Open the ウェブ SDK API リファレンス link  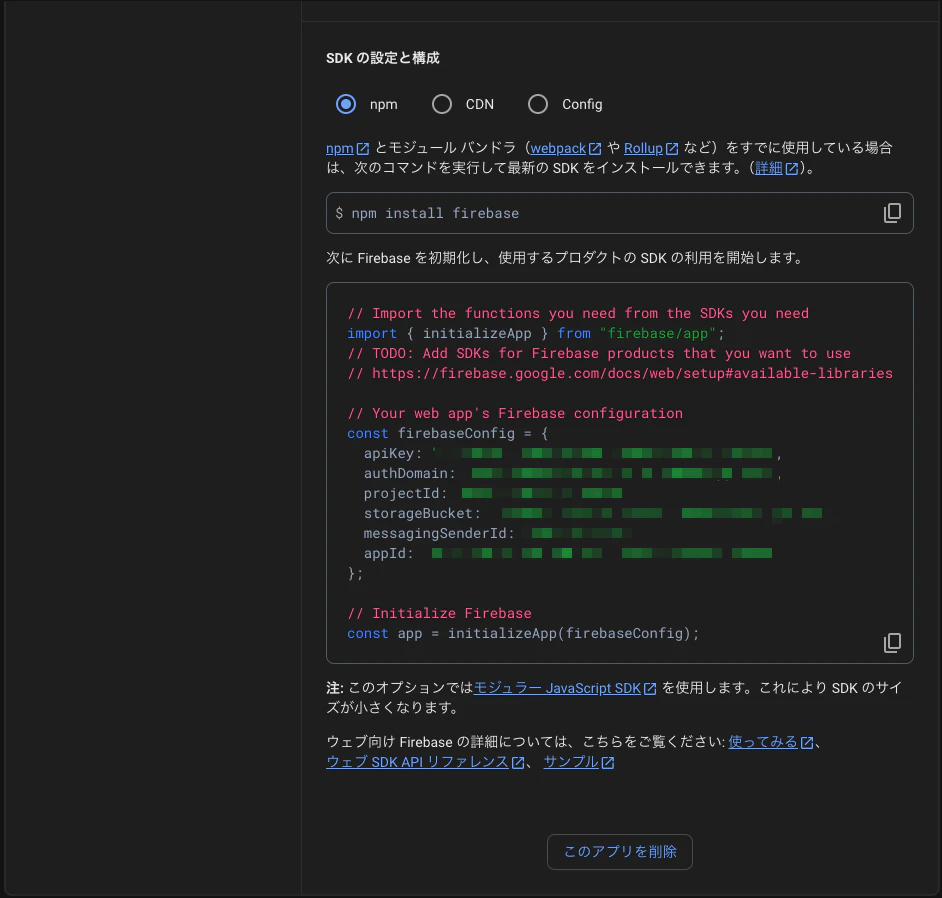418,762
